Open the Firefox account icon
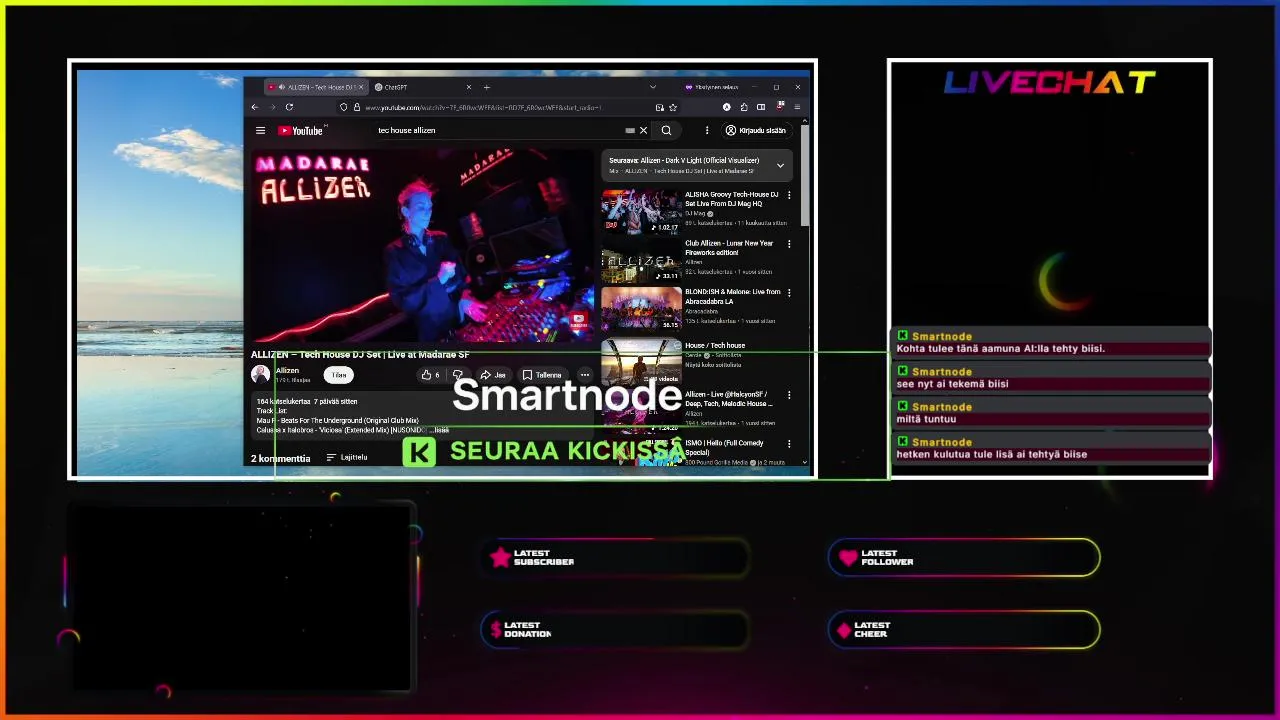The height and width of the screenshot is (720, 1280). 727,107
